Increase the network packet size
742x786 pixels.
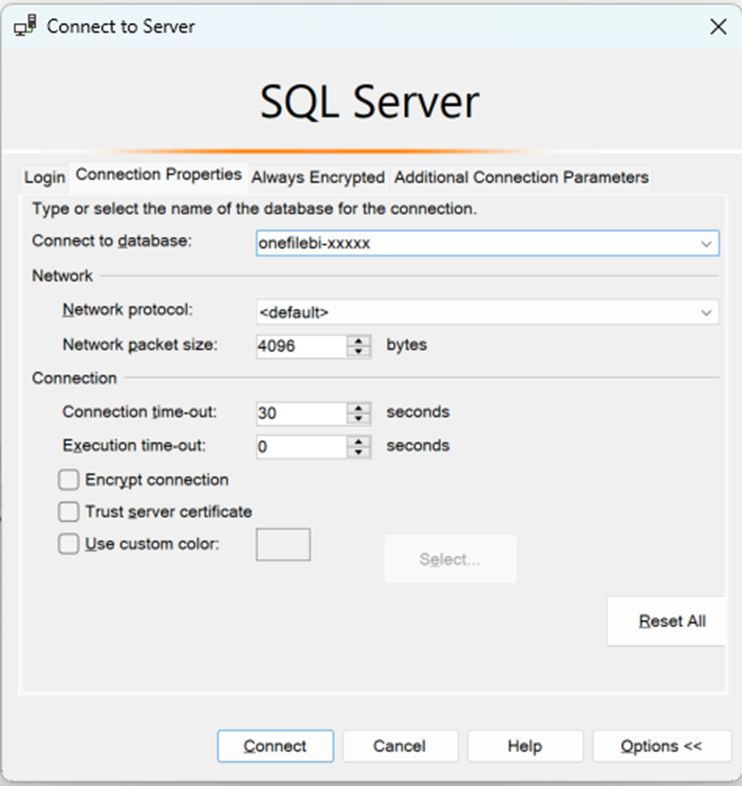pyautogui.click(x=358, y=340)
